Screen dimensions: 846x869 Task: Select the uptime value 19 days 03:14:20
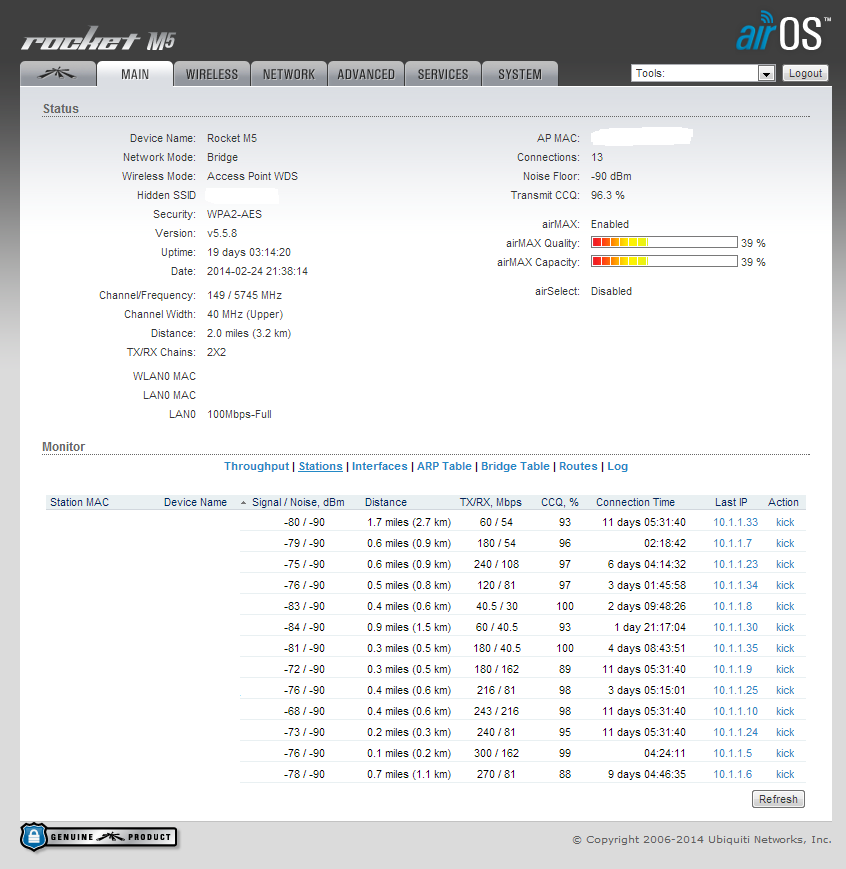point(249,252)
